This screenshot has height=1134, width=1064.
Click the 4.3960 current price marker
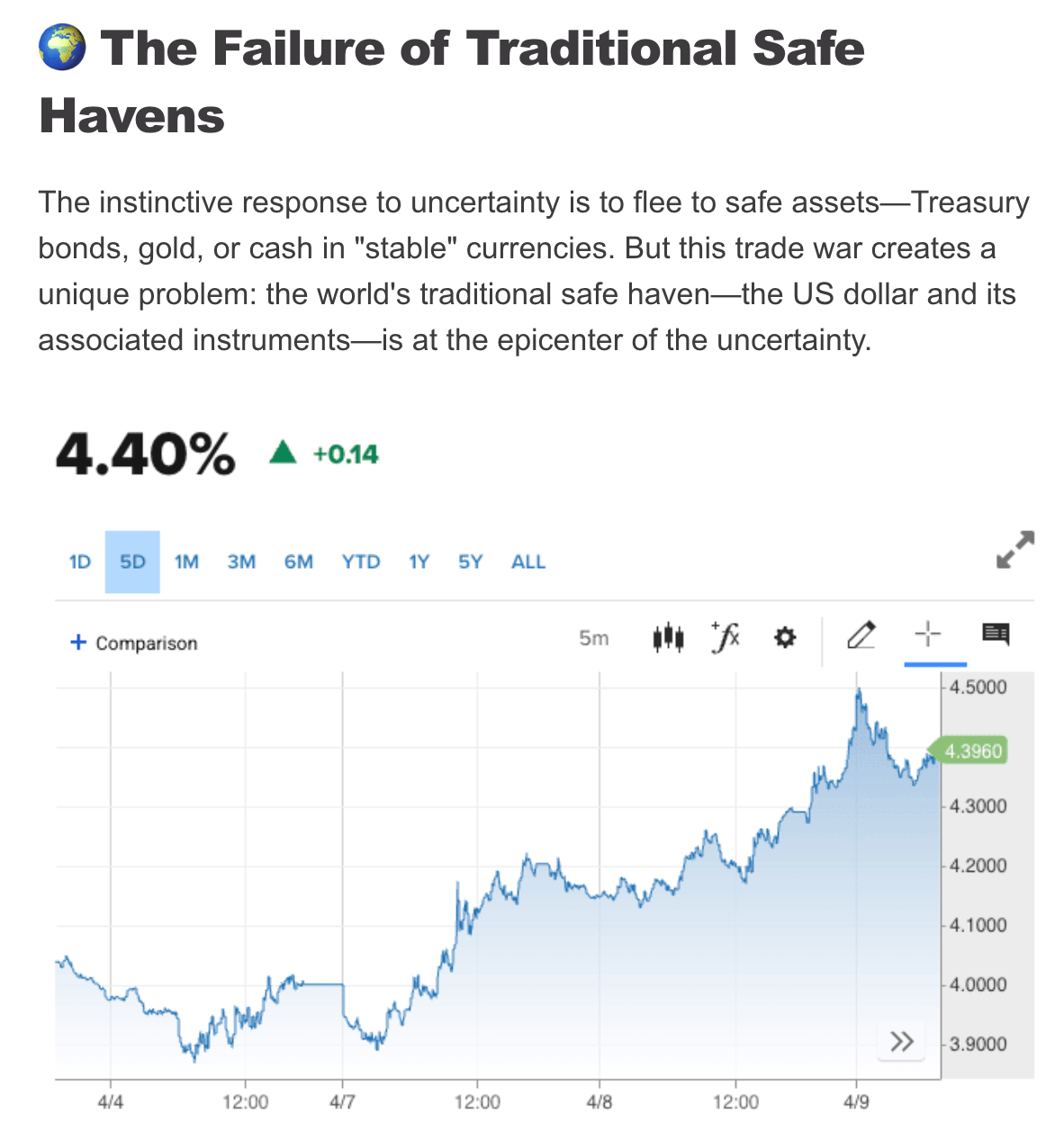click(968, 751)
